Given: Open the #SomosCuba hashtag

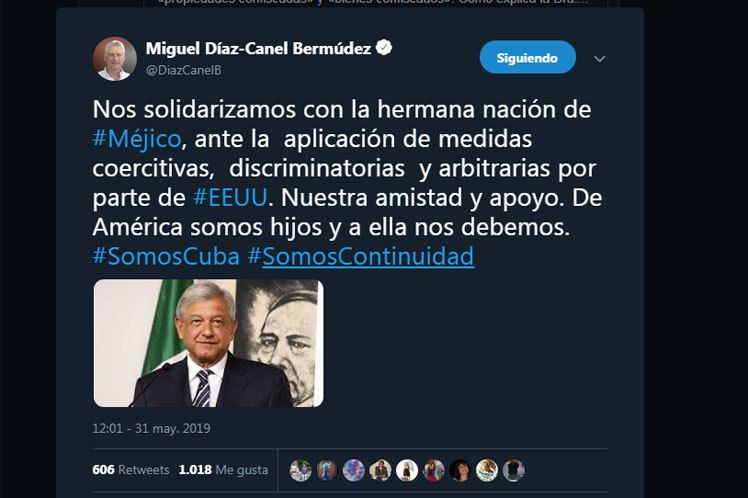Looking at the screenshot, I should pyautogui.click(x=166, y=256).
